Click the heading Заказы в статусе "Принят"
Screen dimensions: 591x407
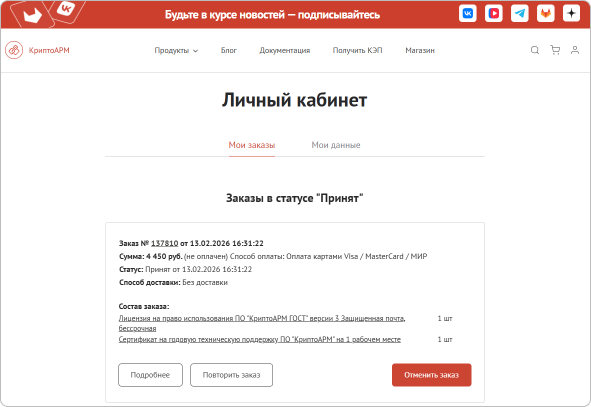tap(294, 198)
